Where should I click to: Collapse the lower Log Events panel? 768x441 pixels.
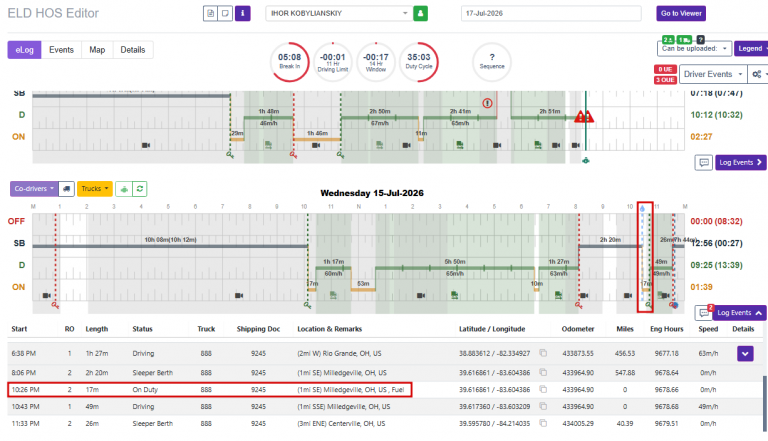[x=740, y=313]
